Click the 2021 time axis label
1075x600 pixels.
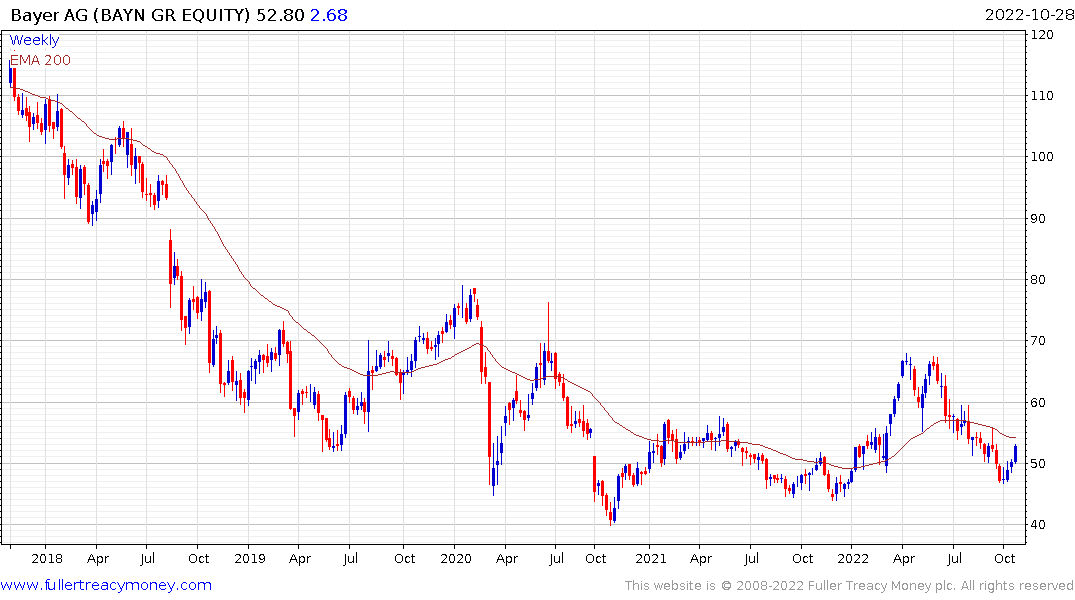point(651,559)
